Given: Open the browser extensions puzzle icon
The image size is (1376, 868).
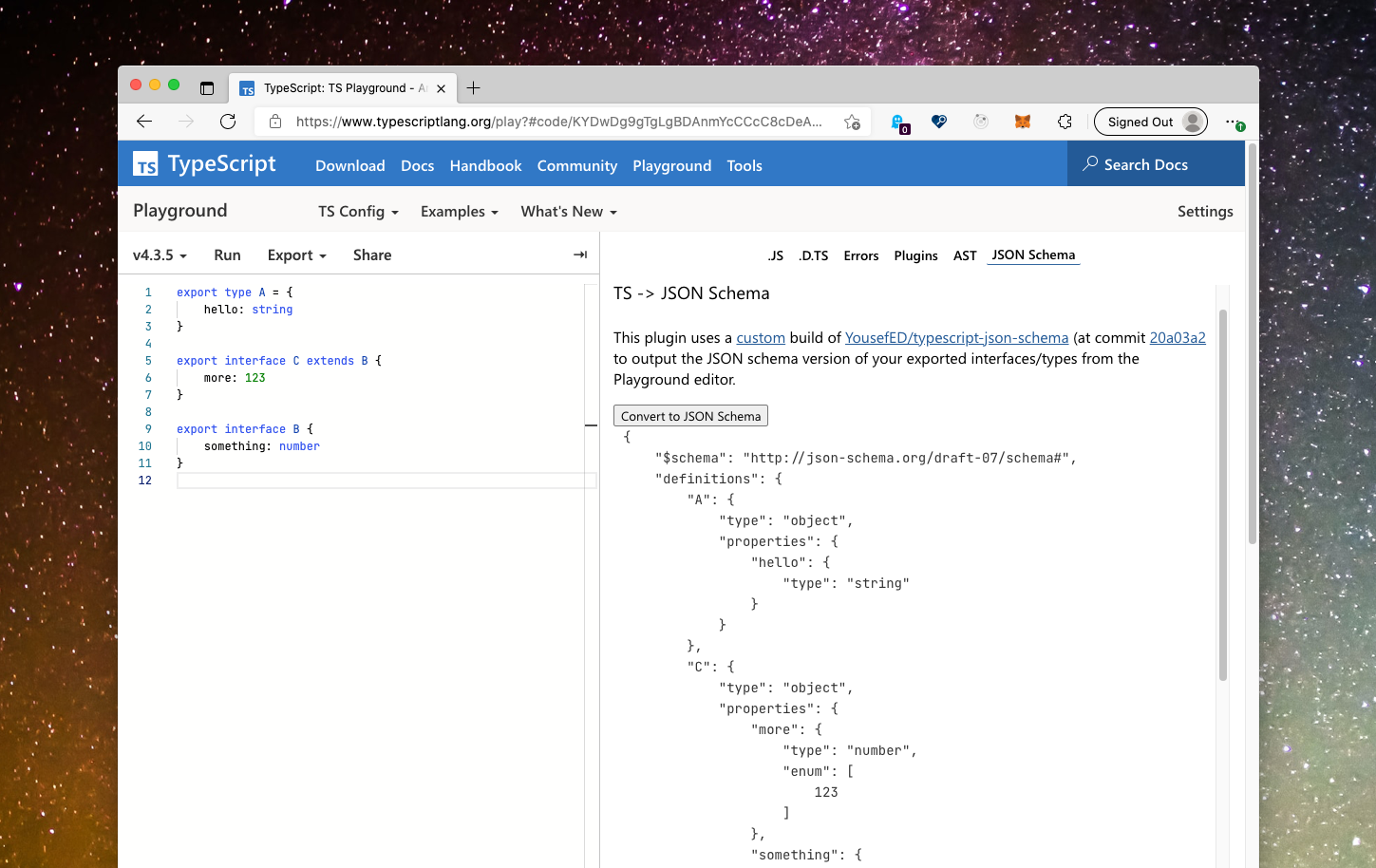Looking at the screenshot, I should coord(1065,122).
